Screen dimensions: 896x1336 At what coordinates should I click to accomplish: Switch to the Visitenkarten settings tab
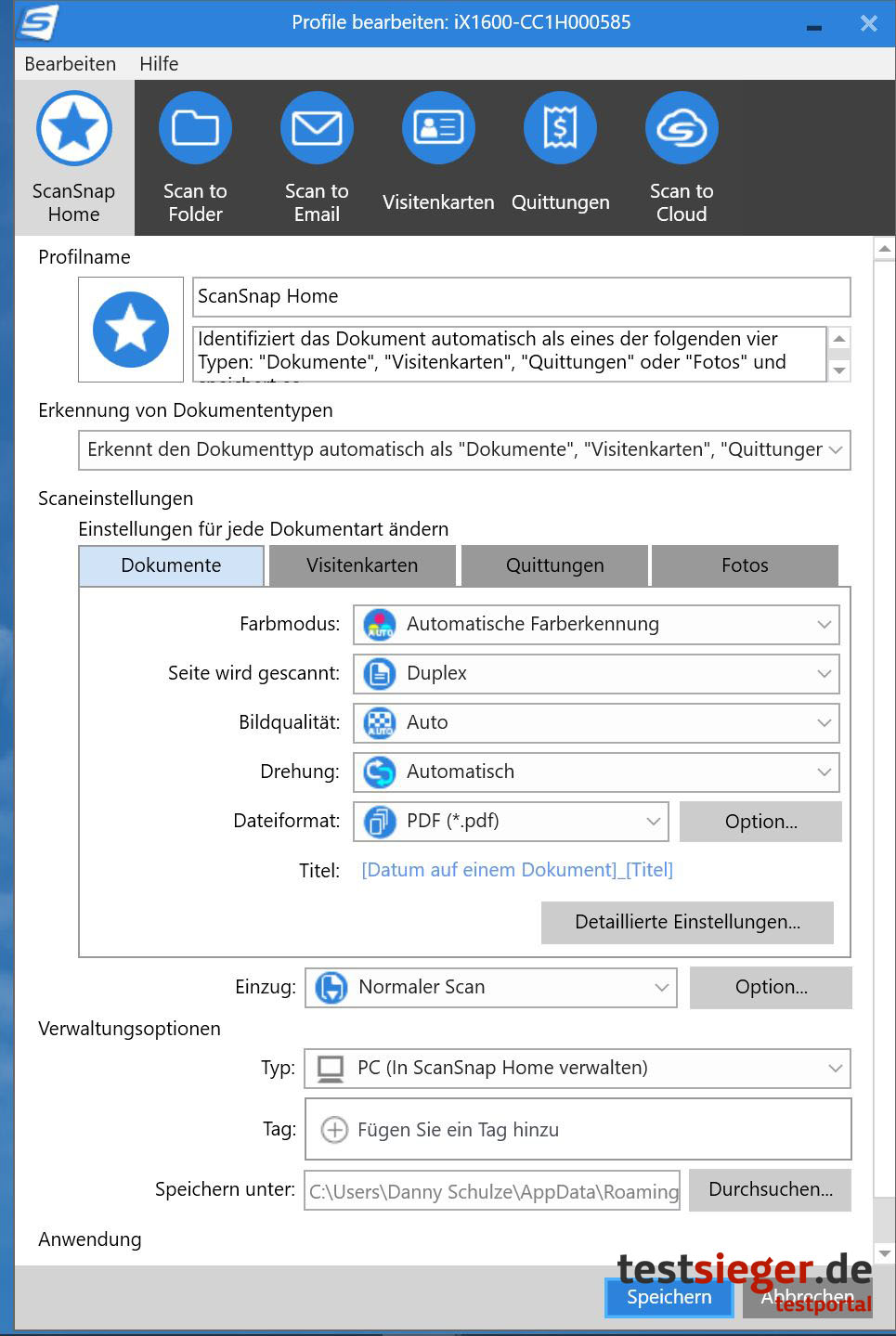(362, 565)
